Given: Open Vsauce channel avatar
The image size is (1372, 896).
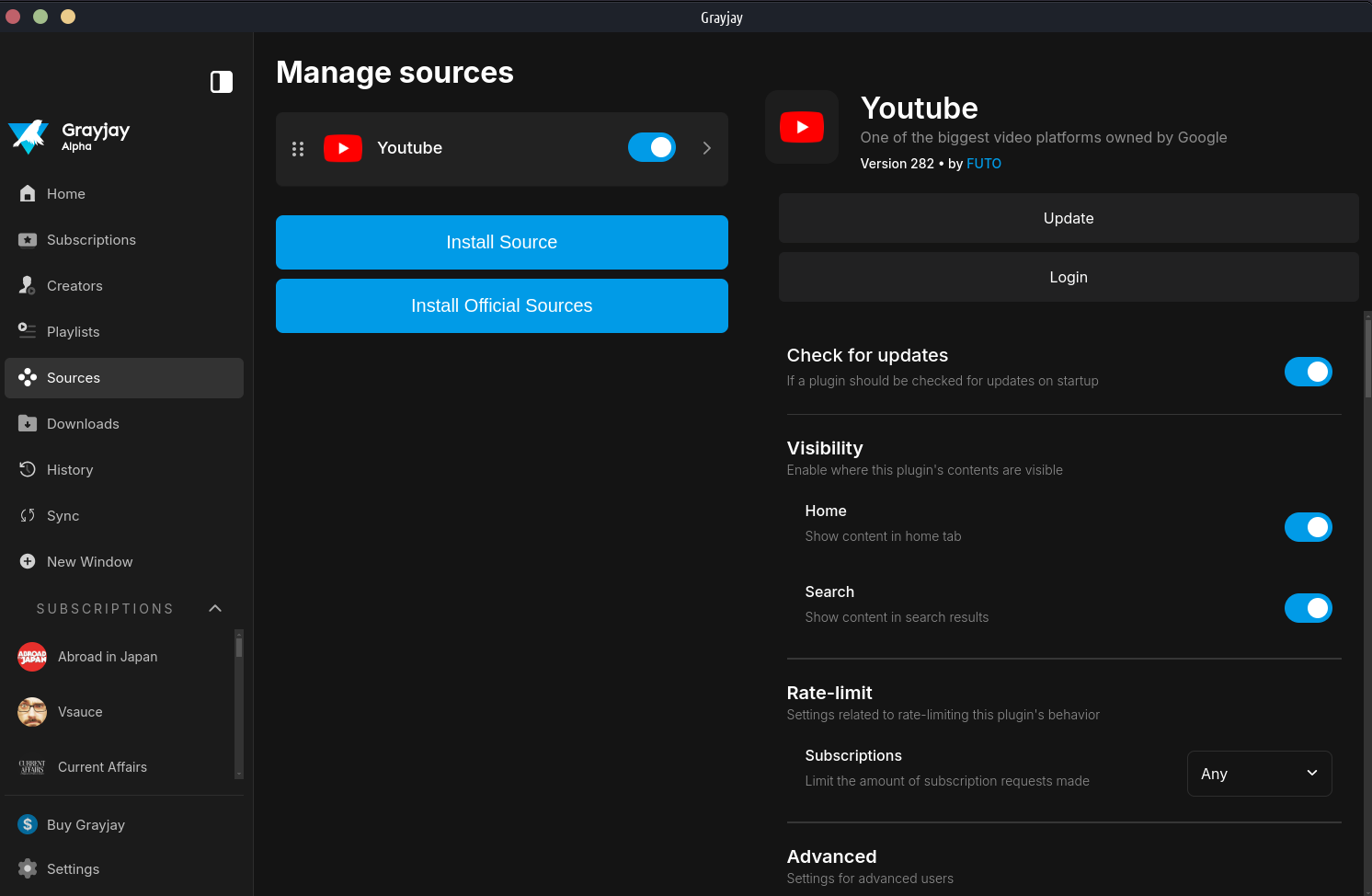Looking at the screenshot, I should (x=32, y=712).
